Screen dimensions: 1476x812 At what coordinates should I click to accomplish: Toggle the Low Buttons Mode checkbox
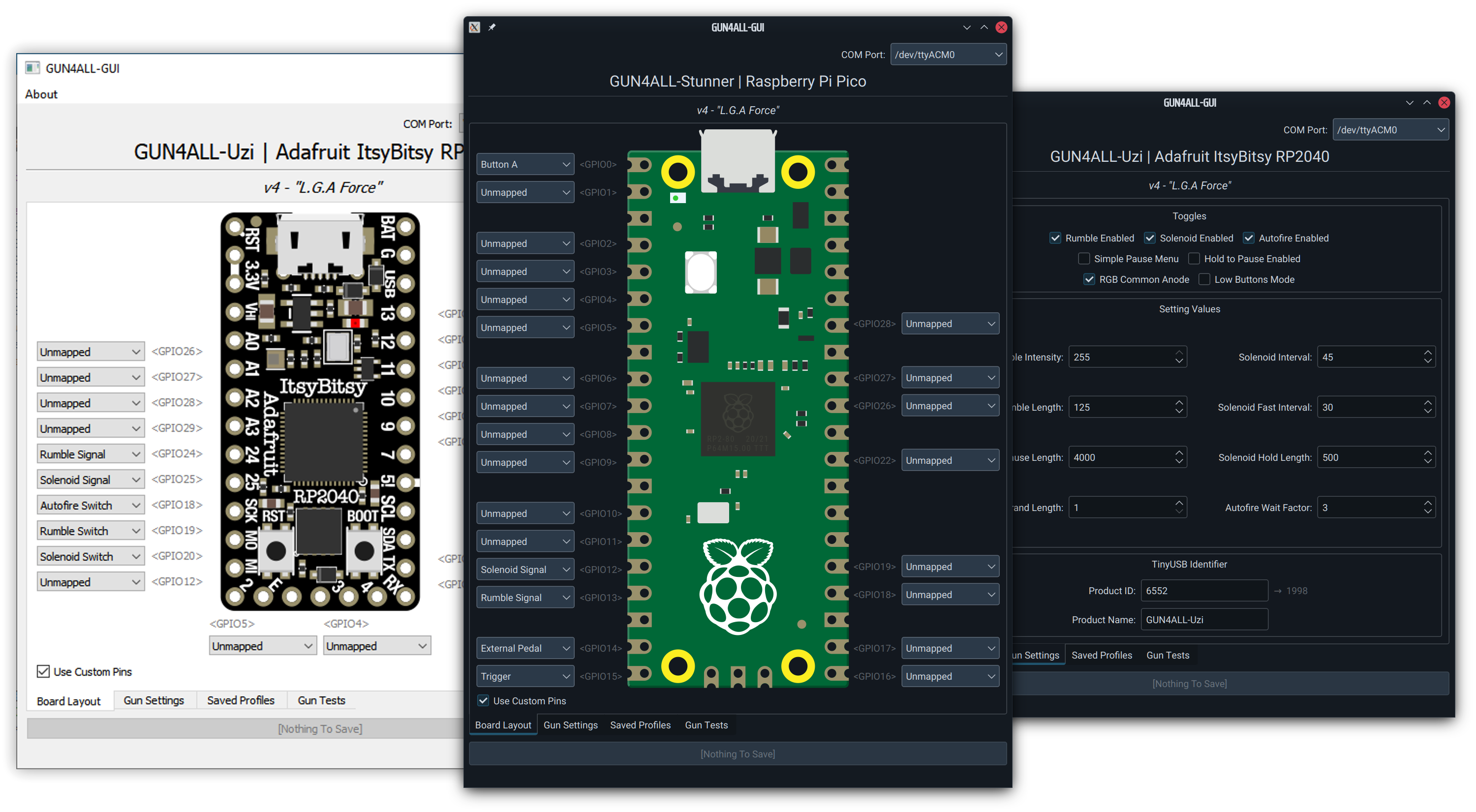tap(1204, 279)
